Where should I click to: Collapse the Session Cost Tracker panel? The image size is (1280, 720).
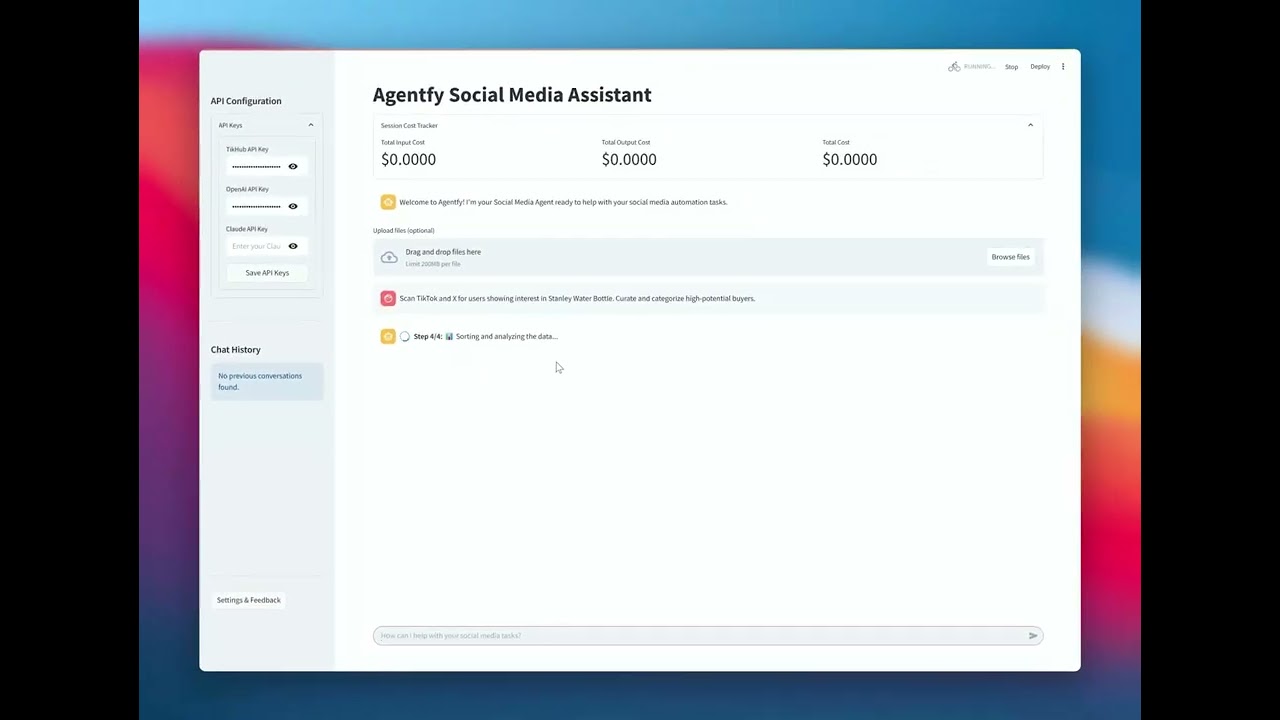point(1030,125)
